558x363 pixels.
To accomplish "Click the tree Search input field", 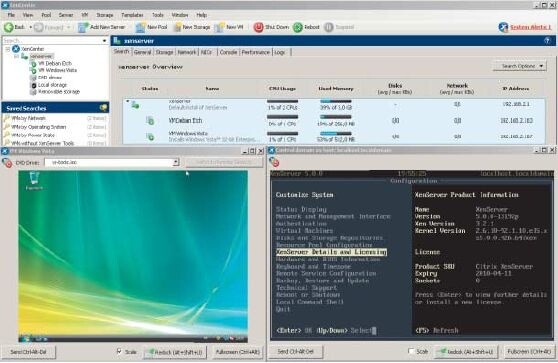I will point(52,41).
